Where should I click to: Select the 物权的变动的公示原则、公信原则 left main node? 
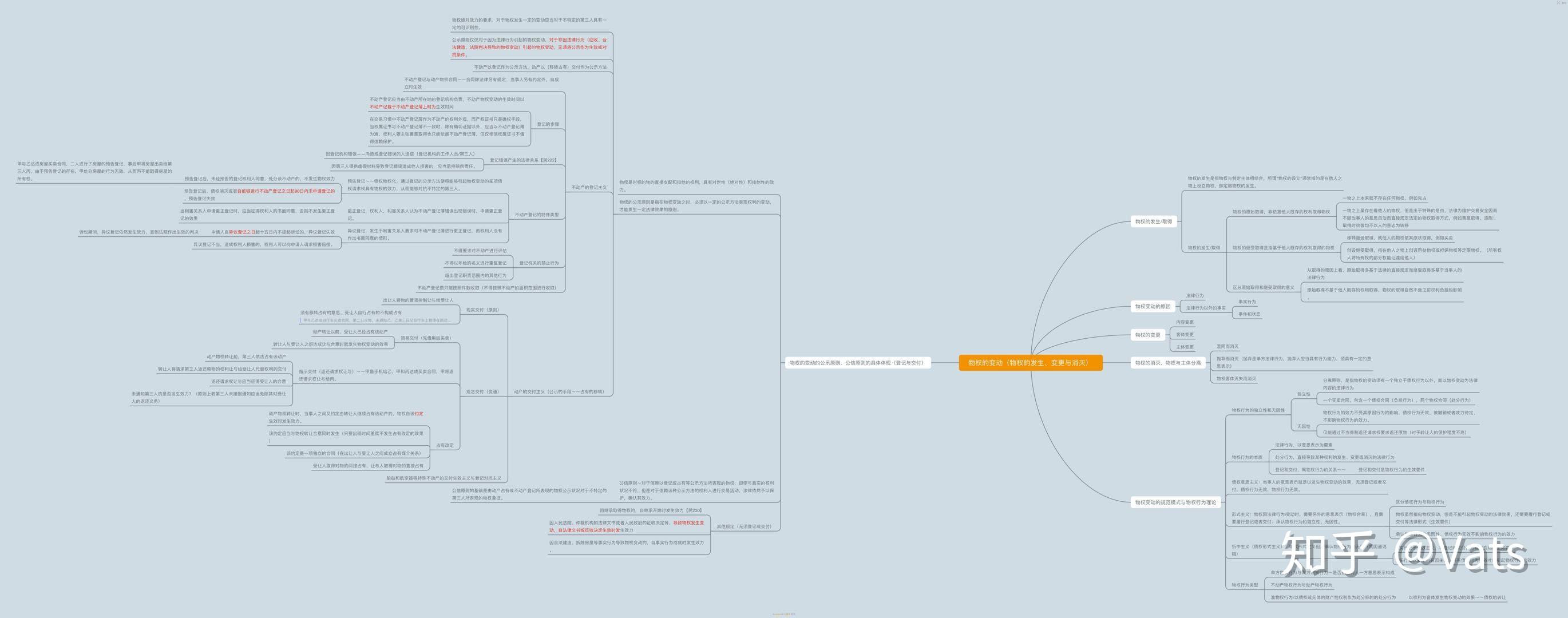point(857,363)
